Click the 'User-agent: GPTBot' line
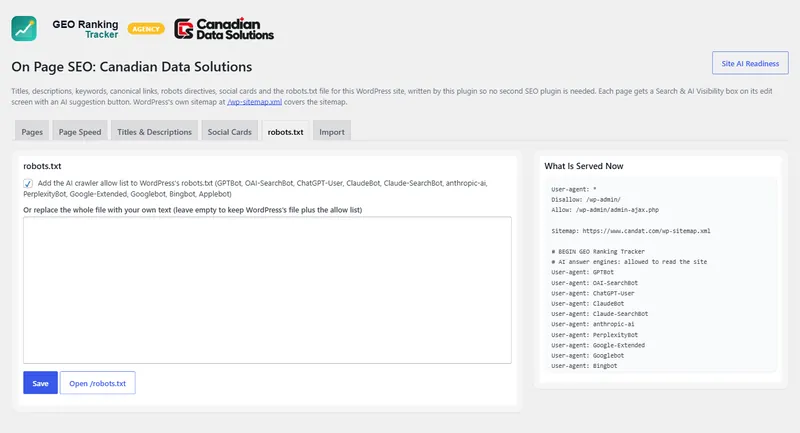Image resolution: width=800 pixels, height=433 pixels. point(582,272)
